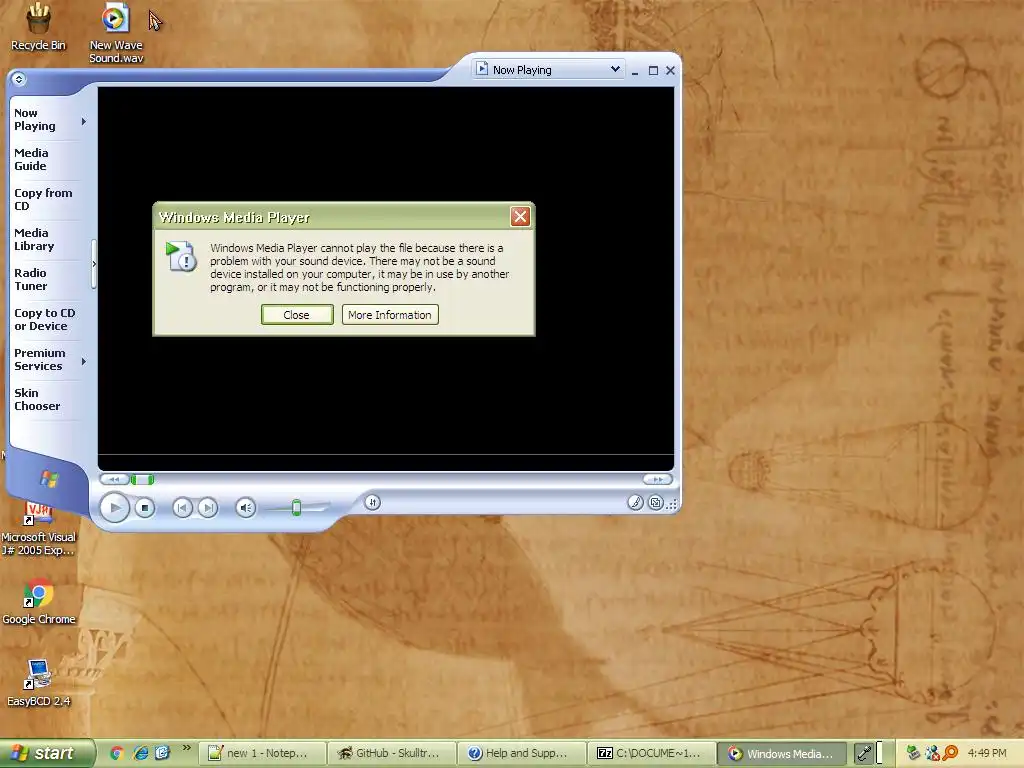
Task: Click the Previous track button
Action: [182, 507]
